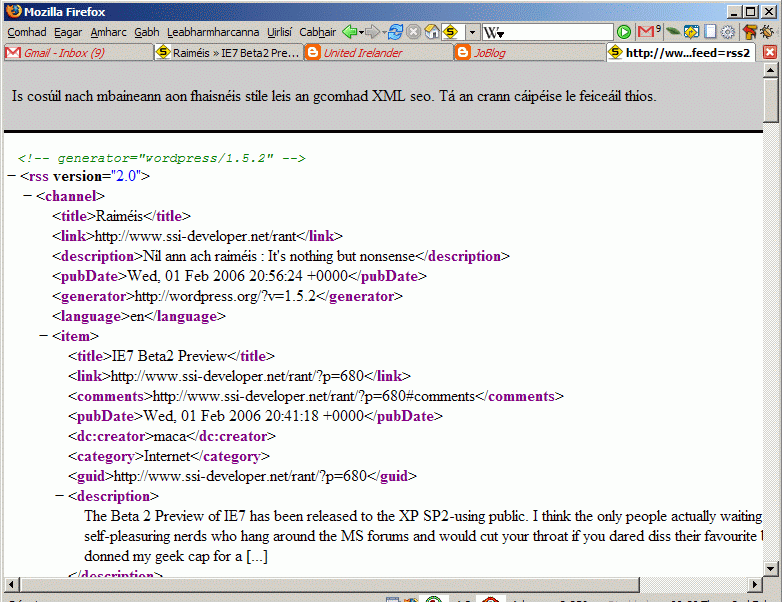Image resolution: width=782 pixels, height=602 pixels.
Task: Click the guid URL ?p=680 text
Action: [x=240, y=476]
